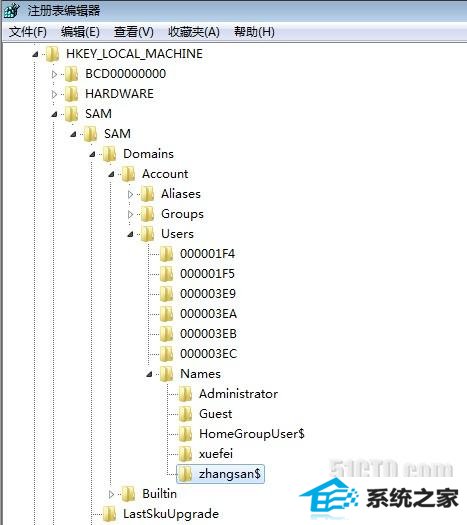Select the 000003EC user key
Image resolution: width=467 pixels, height=525 pixels.
(x=208, y=354)
